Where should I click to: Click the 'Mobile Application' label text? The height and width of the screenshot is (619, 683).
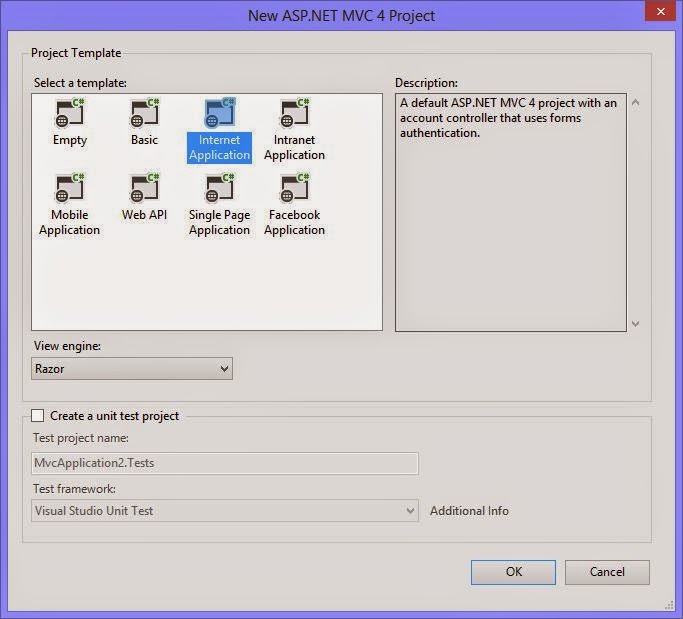pos(70,222)
